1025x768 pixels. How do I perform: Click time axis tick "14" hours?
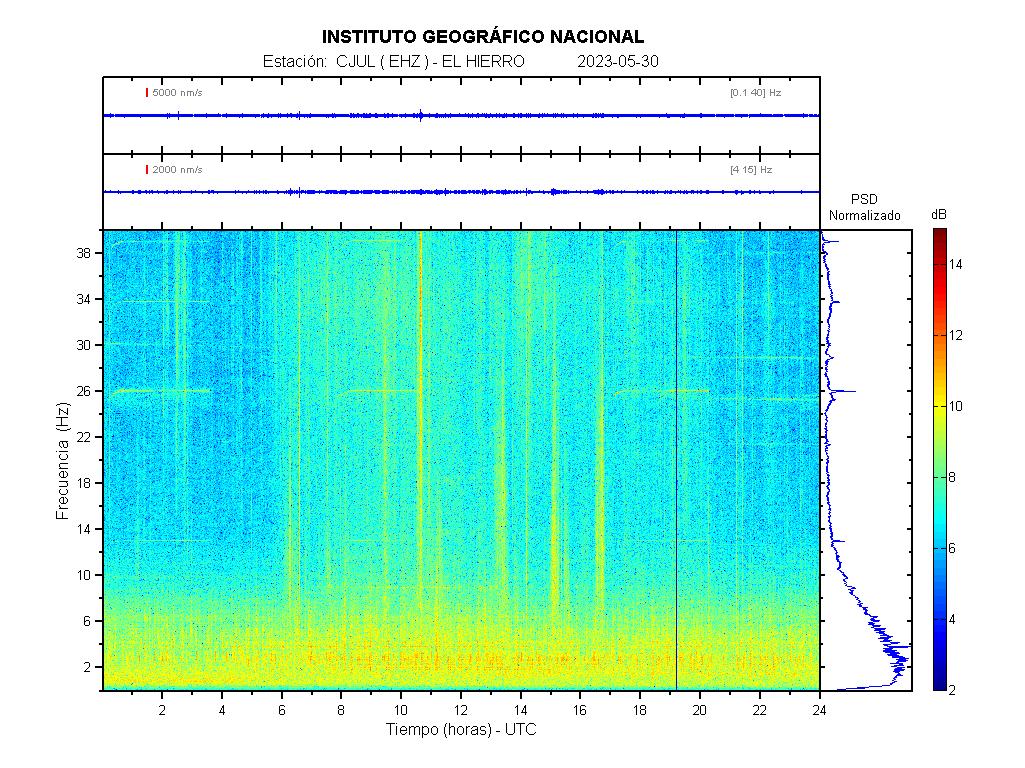[520, 710]
